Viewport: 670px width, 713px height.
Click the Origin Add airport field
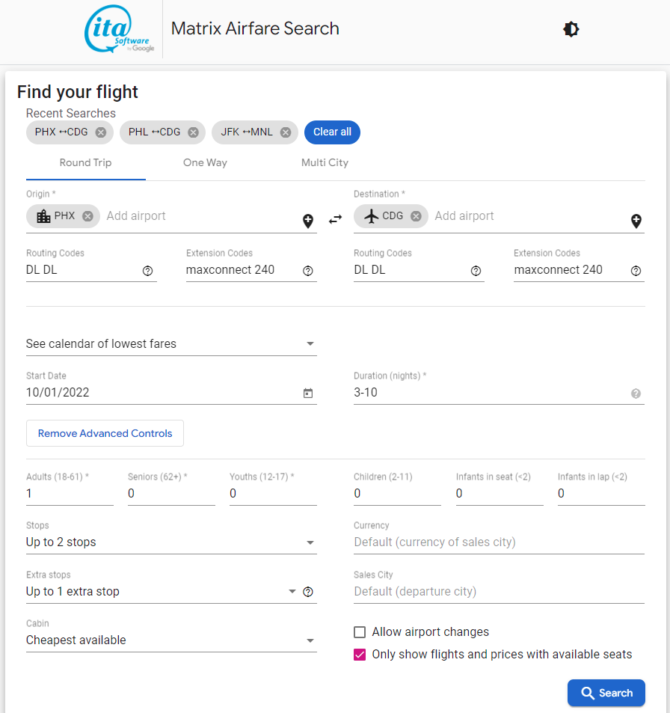click(200, 216)
